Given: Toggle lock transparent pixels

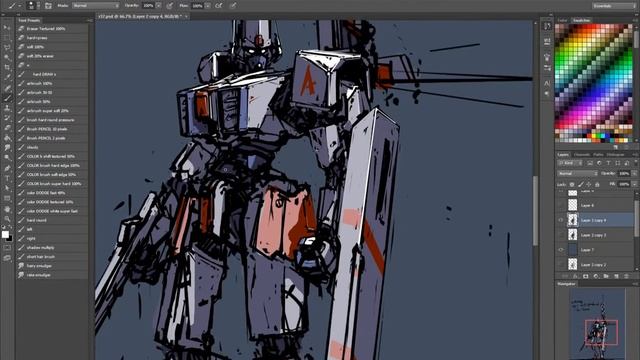Looking at the screenshot, I should (572, 184).
